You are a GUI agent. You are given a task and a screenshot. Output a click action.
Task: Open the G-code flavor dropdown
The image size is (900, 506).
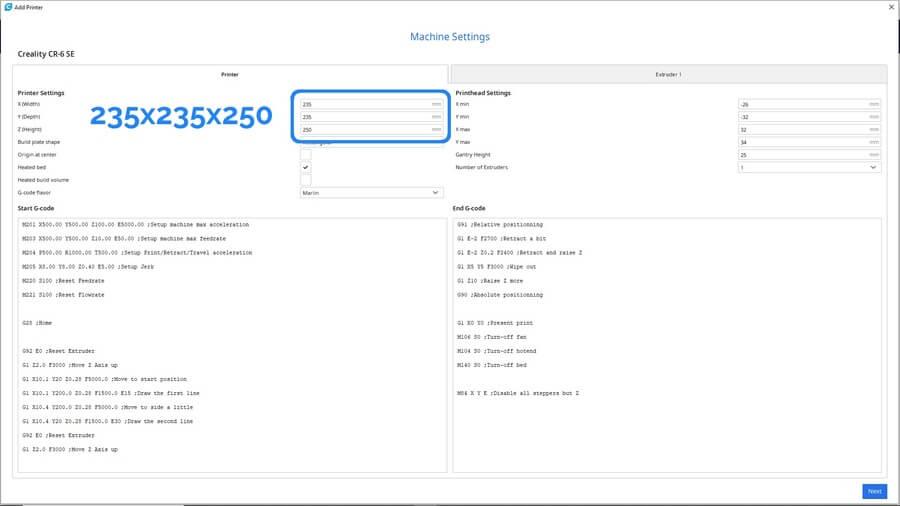coord(371,192)
